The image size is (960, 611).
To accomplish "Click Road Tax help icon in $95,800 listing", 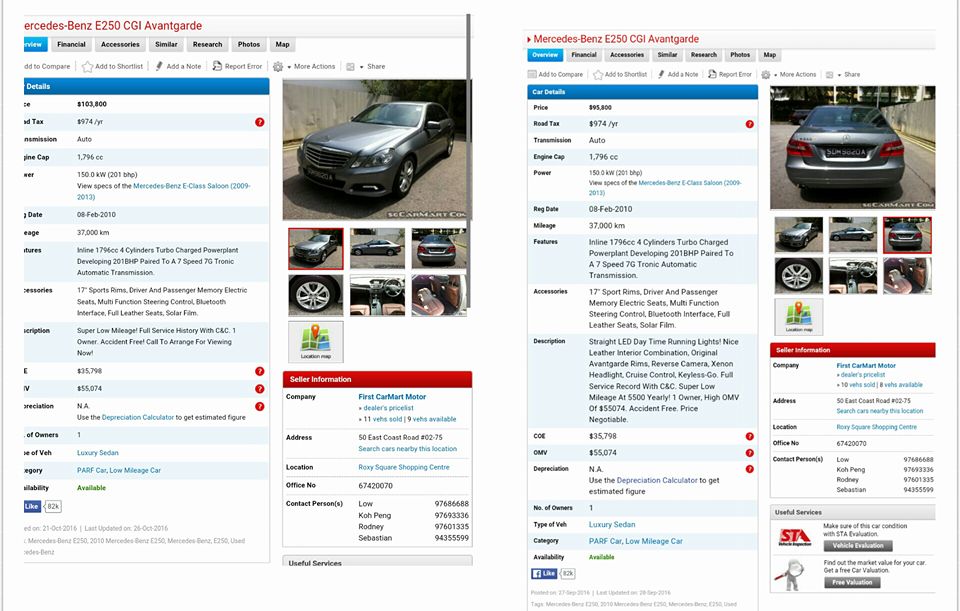I will coord(749,124).
